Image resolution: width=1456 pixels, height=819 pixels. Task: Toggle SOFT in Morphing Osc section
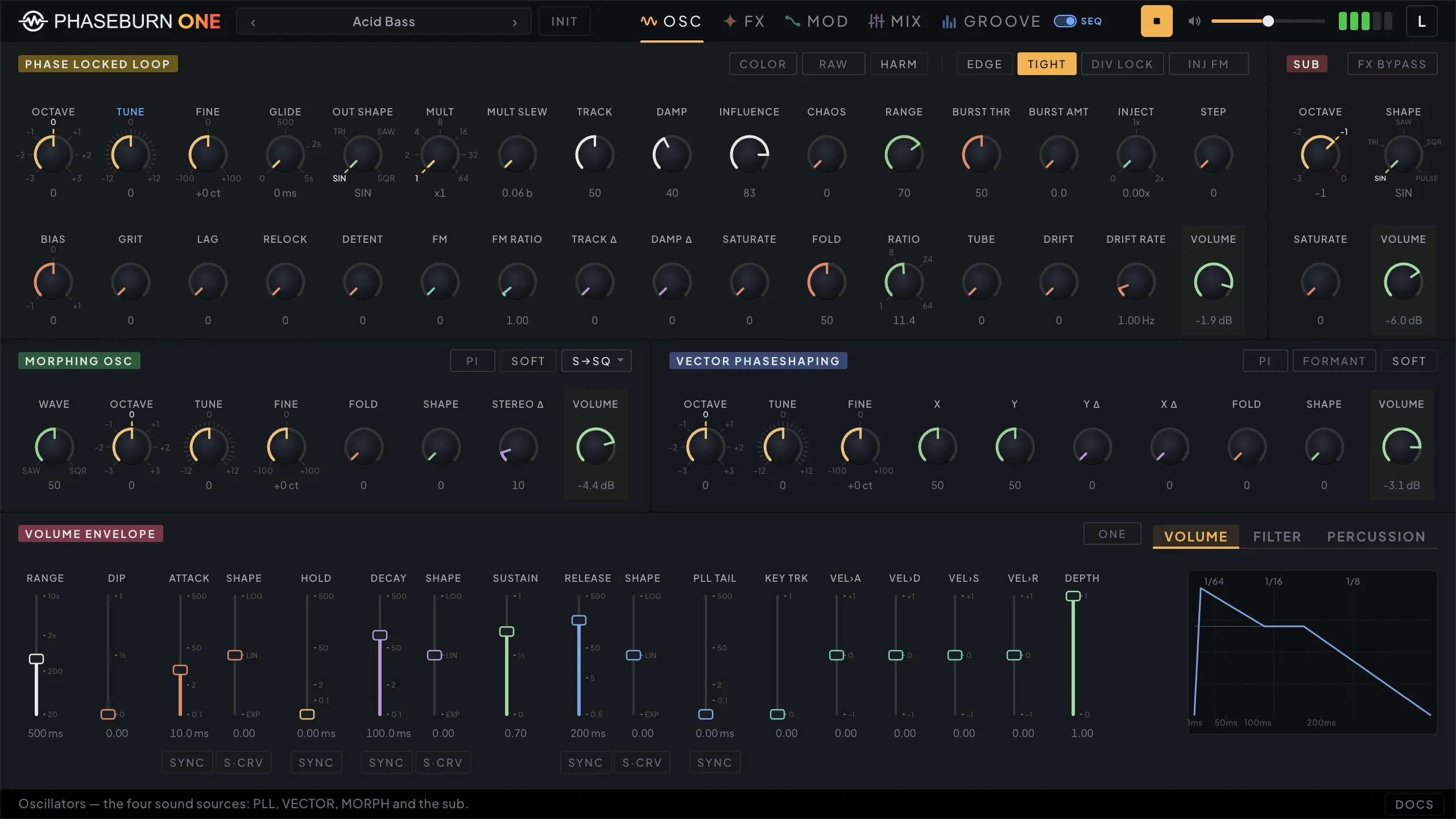(x=528, y=361)
